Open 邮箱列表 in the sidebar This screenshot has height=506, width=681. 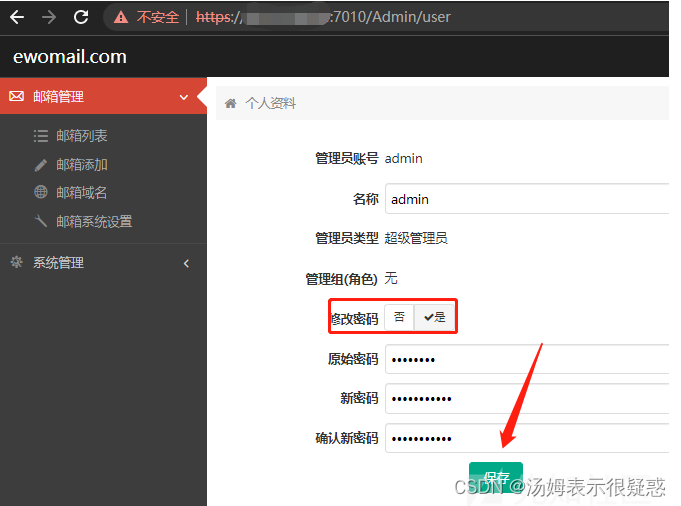point(82,136)
